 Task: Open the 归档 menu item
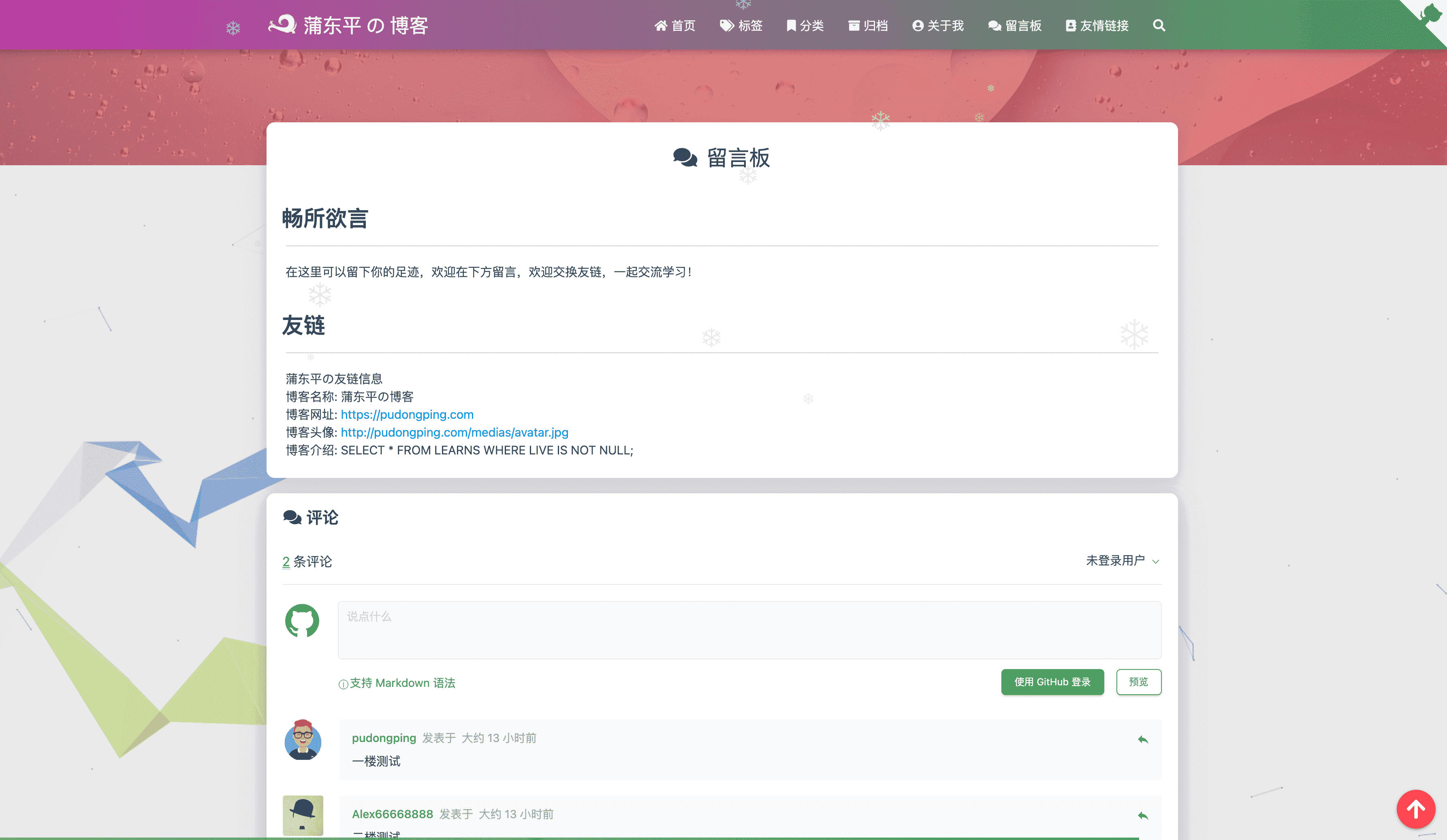pyautogui.click(x=868, y=26)
